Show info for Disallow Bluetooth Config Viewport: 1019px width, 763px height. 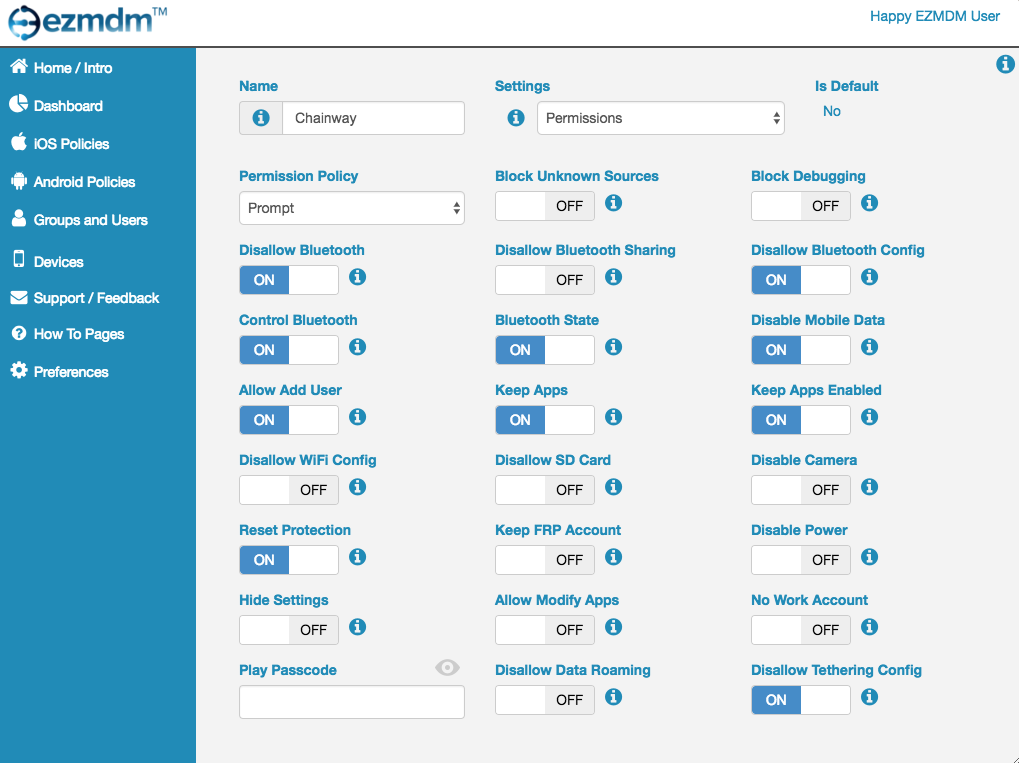click(870, 278)
